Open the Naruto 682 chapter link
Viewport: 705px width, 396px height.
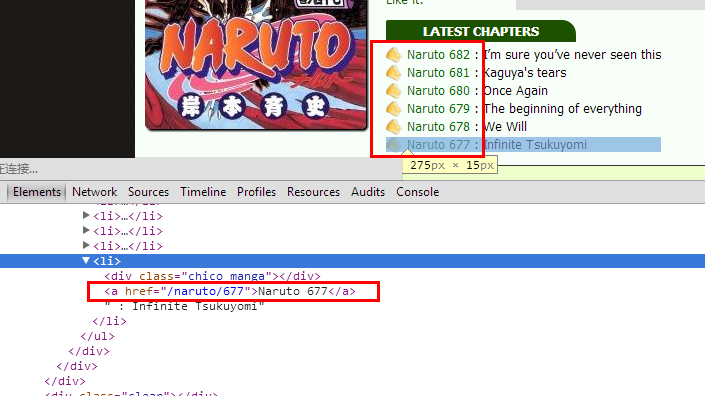click(438, 55)
